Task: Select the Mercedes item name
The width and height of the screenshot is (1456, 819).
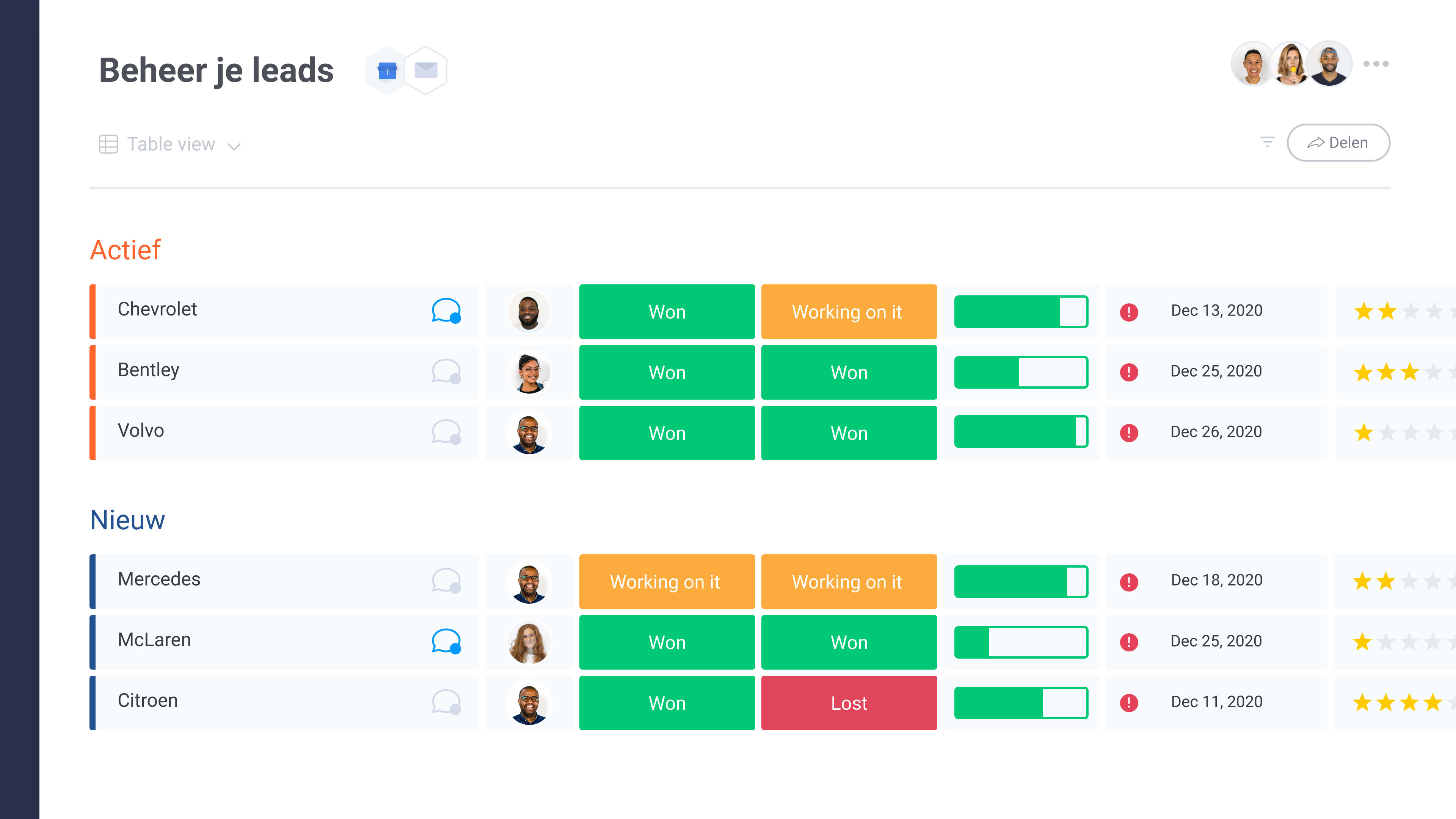Action: (159, 579)
